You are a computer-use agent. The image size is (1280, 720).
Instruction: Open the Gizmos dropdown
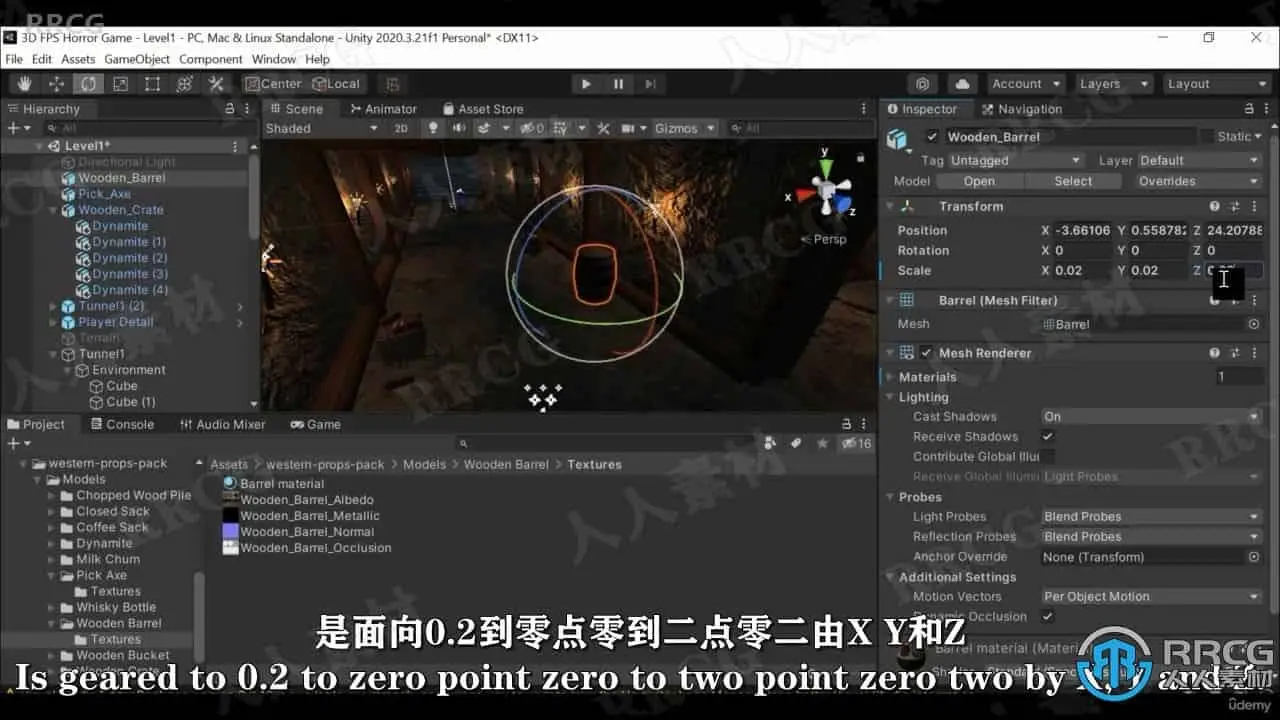point(685,128)
